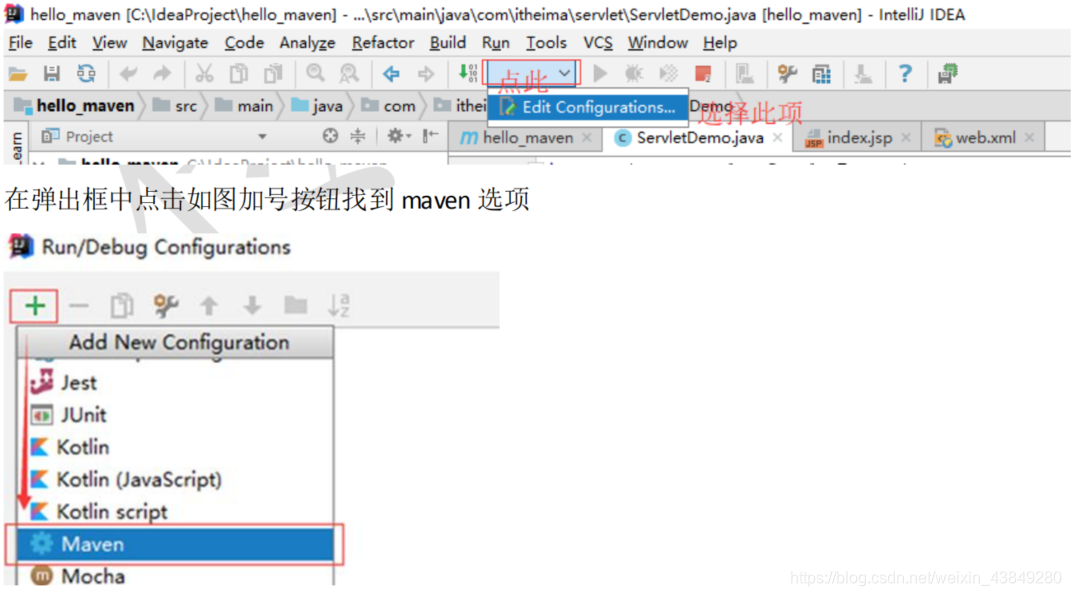Click the Hide Project panel icon

point(430,137)
